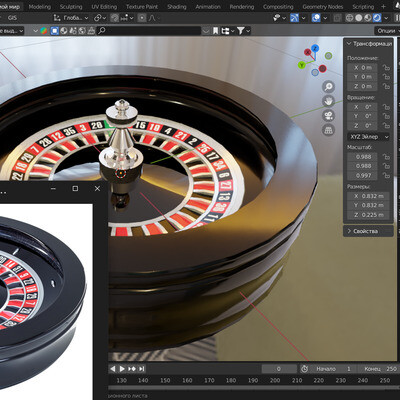Open the XYZ Euler rotation mode dropdown

click(x=368, y=137)
